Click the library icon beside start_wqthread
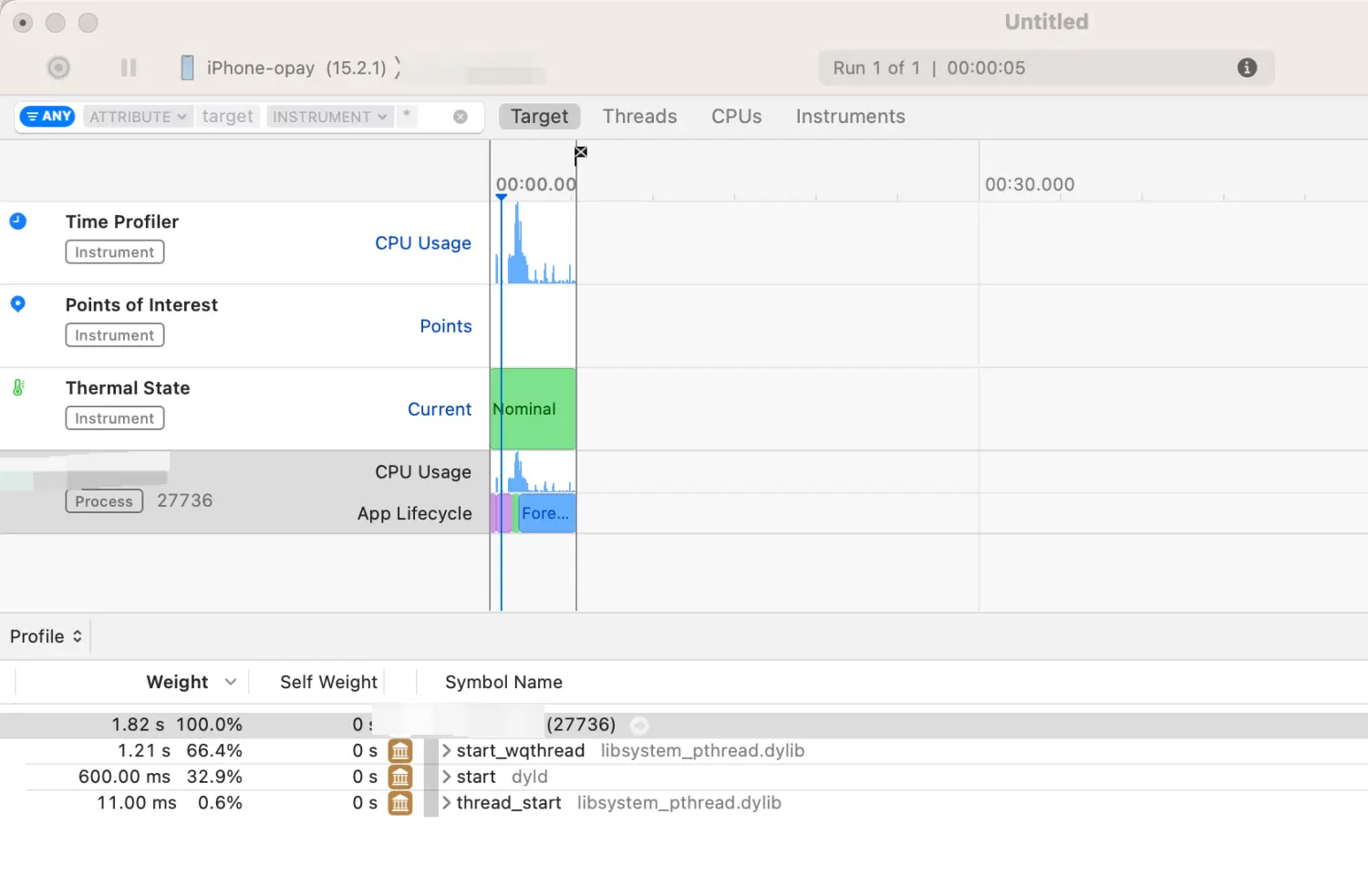The height and width of the screenshot is (896, 1368). tap(400, 751)
